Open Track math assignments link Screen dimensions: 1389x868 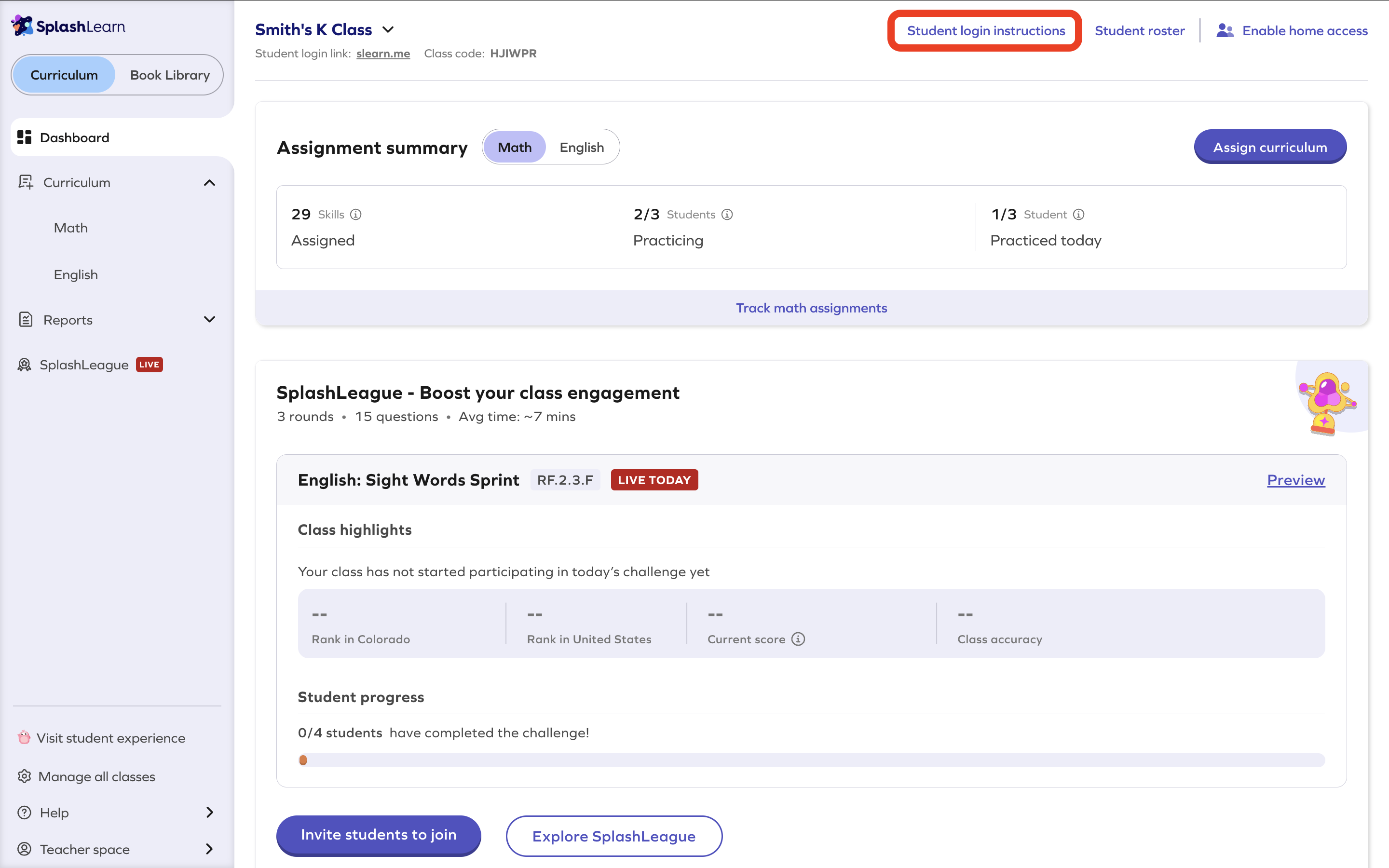(x=812, y=308)
